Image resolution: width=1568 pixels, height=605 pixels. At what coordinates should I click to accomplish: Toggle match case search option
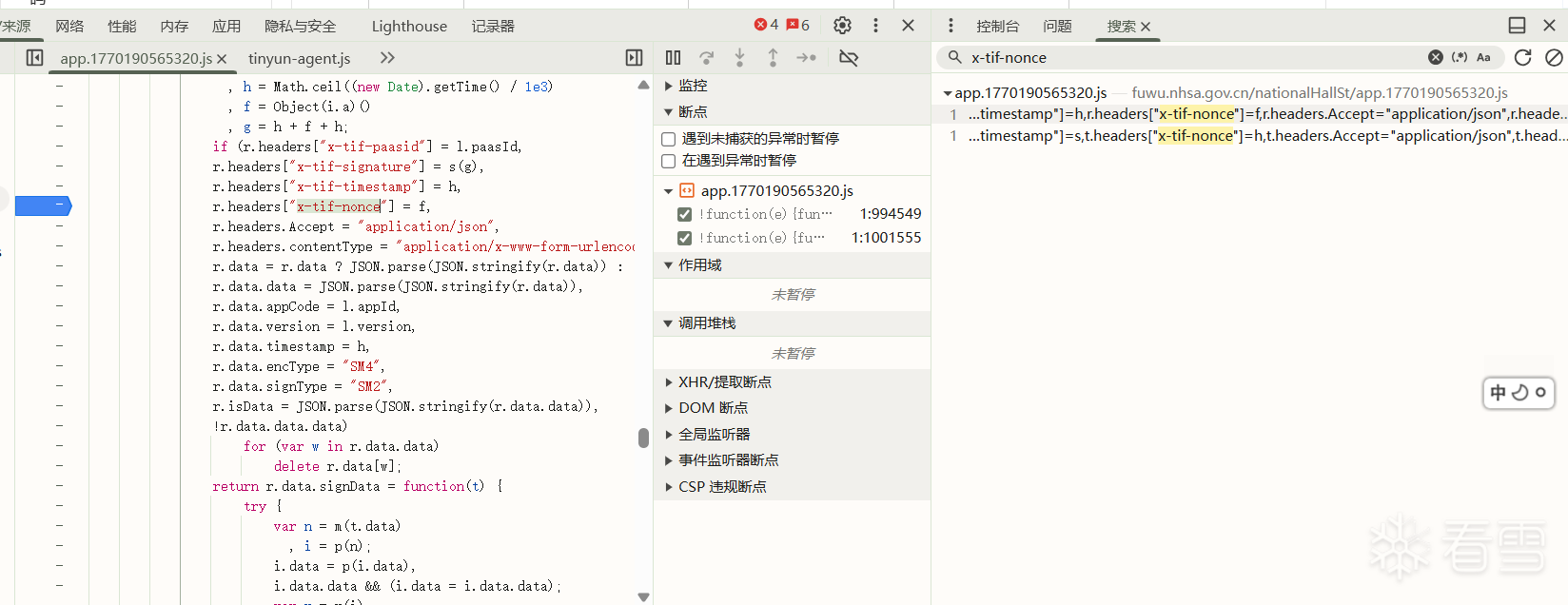[1483, 57]
